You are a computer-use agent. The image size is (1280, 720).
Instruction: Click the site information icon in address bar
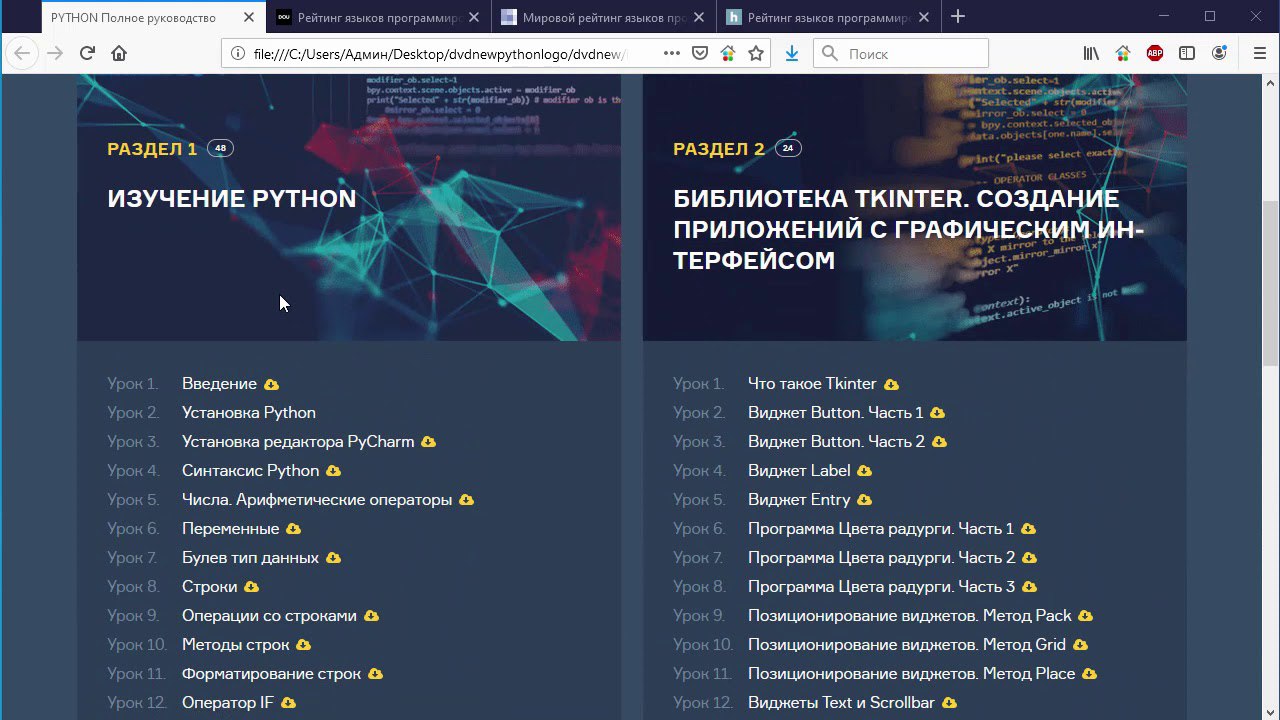click(x=237, y=54)
